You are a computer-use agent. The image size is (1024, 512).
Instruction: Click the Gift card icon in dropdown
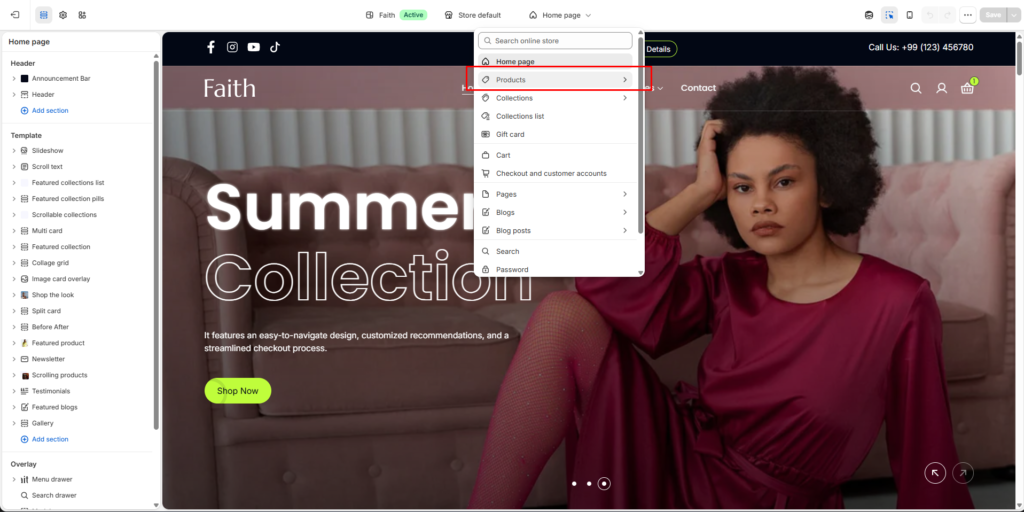coord(485,134)
